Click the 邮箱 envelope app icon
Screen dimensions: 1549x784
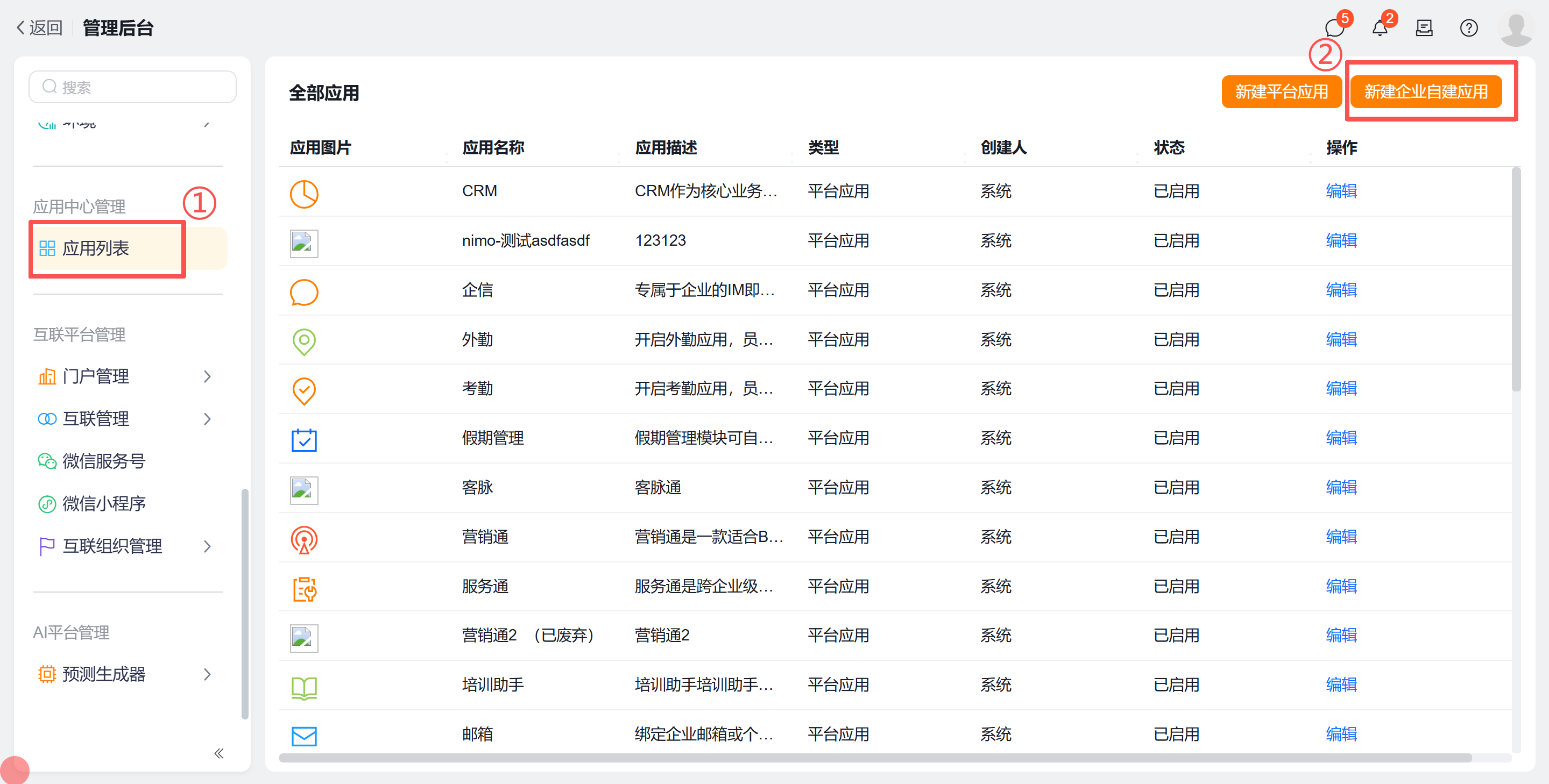point(303,736)
